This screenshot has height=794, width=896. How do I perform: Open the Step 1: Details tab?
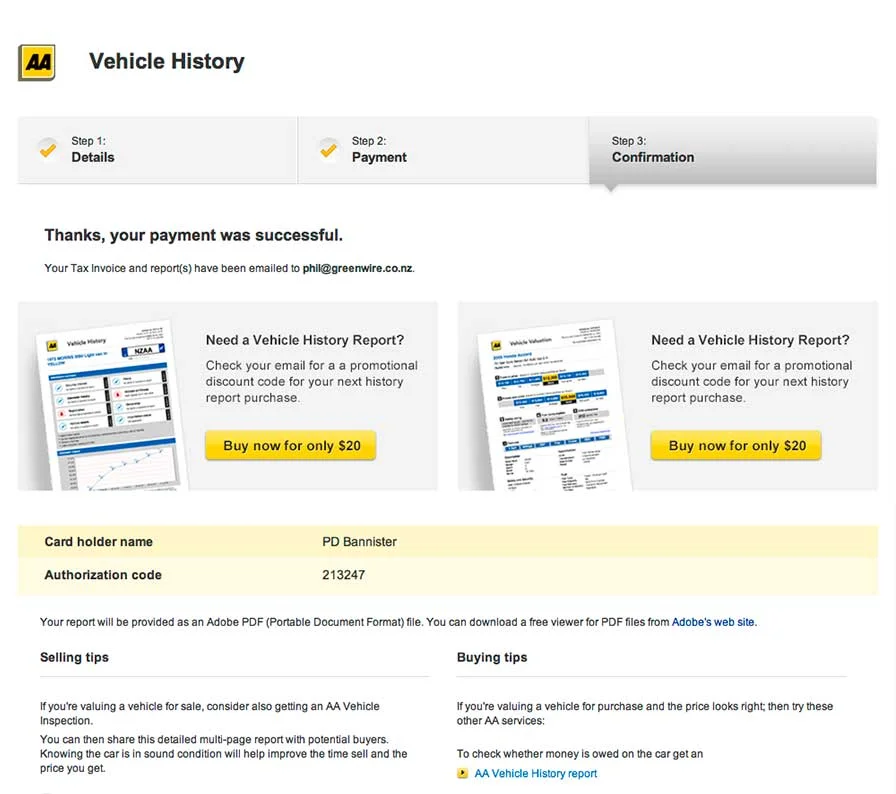pyautogui.click(x=158, y=150)
